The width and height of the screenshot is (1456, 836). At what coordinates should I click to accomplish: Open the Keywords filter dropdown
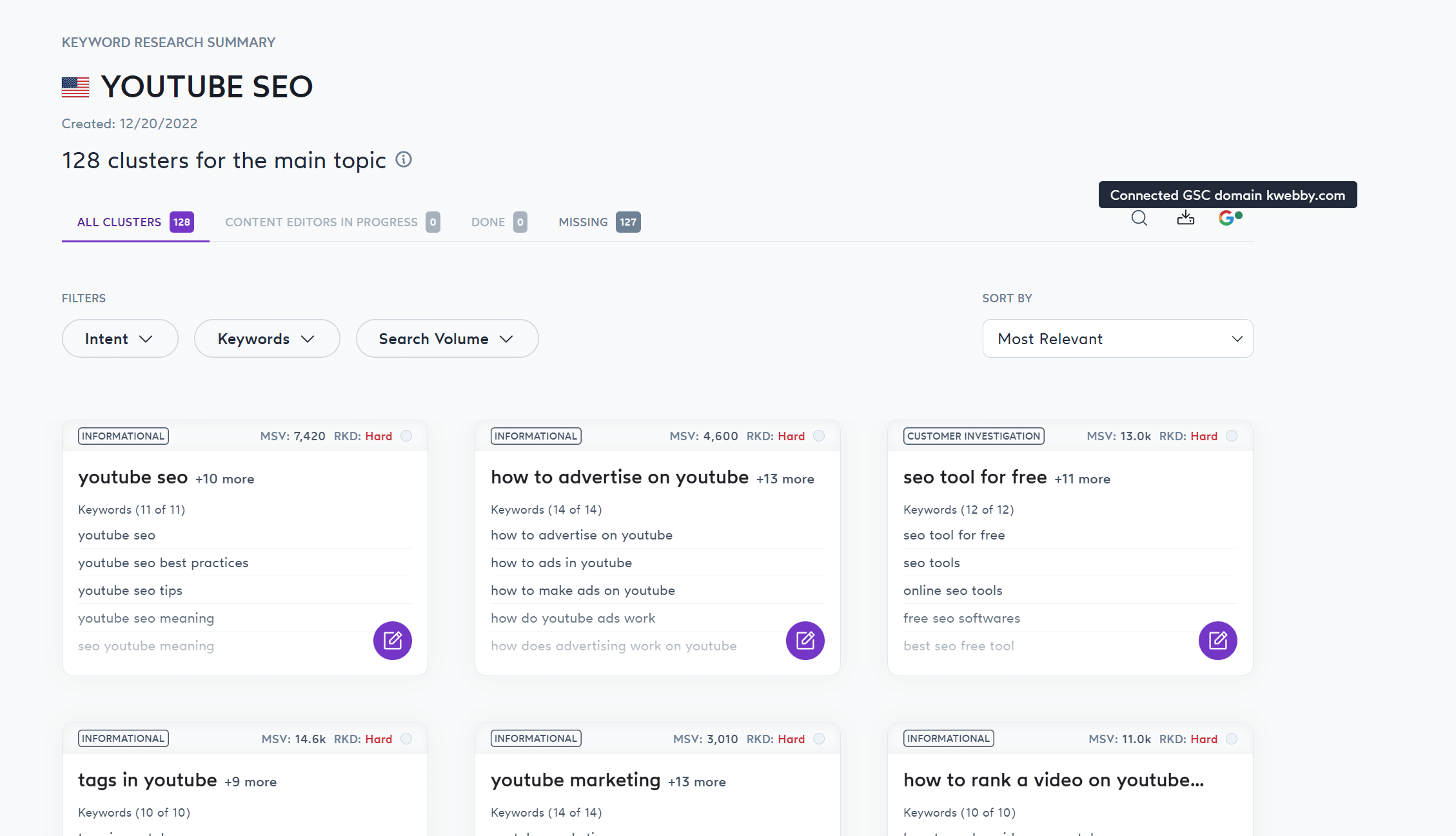(x=267, y=338)
